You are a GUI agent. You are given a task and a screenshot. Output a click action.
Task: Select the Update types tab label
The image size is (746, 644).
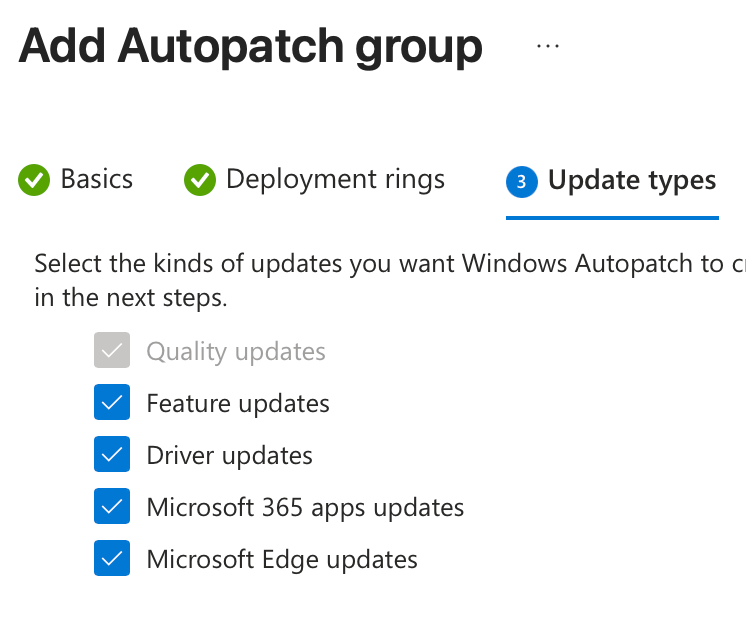(632, 181)
